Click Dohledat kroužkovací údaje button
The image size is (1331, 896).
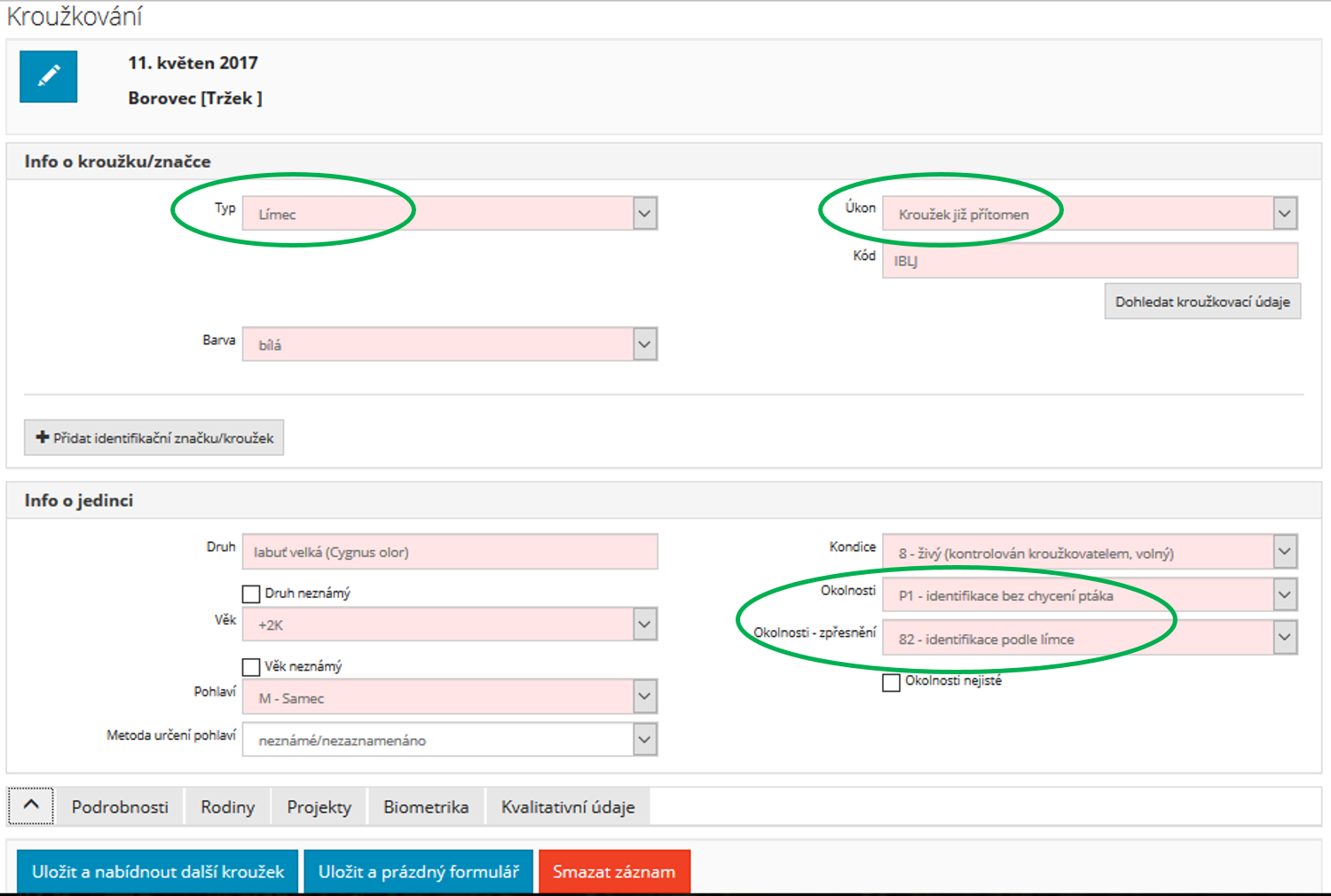[x=1202, y=302]
